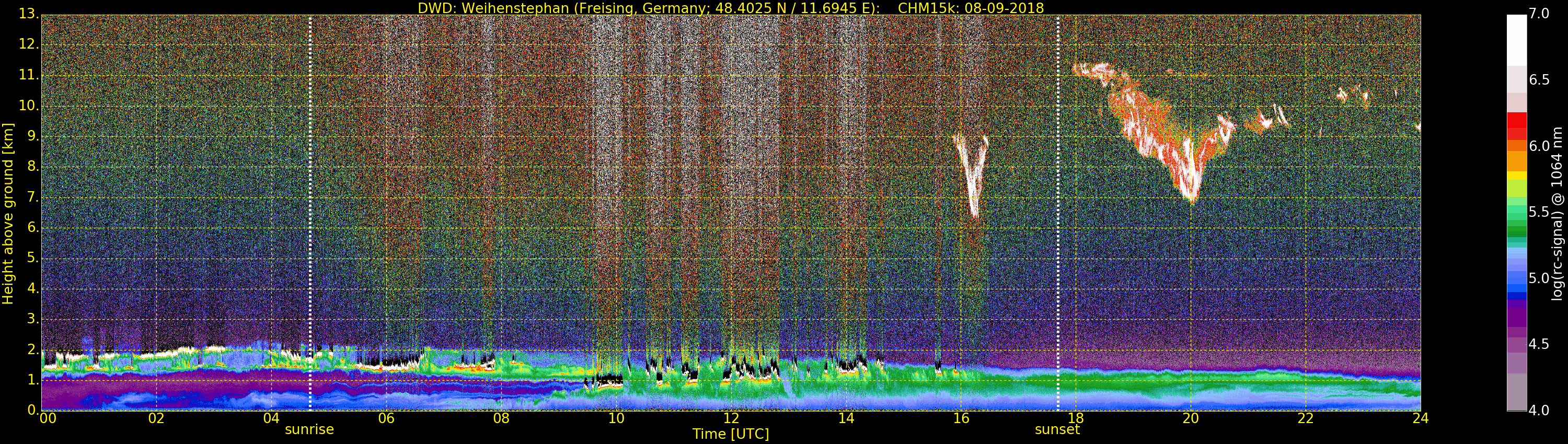
Task: Click the 24 tick on the time axis
Action: (1420, 418)
